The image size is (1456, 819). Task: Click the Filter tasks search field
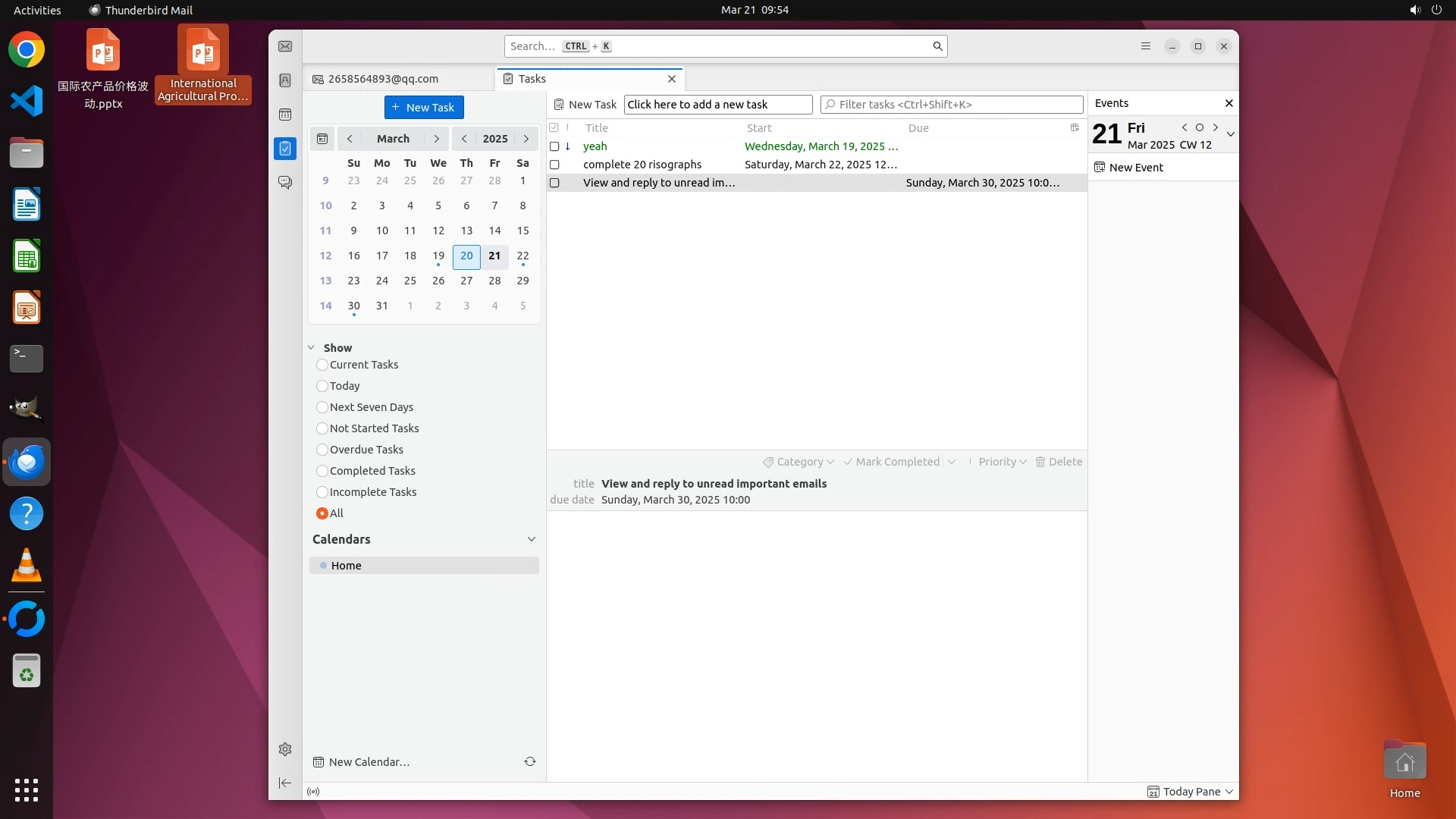point(952,105)
